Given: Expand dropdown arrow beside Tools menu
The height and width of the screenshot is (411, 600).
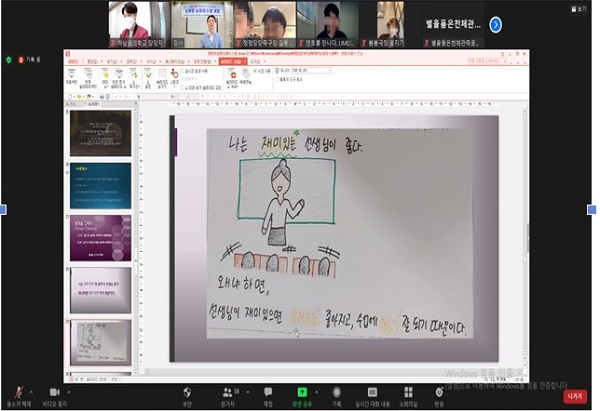Looking at the screenshot, I should pyautogui.click(x=264, y=61).
